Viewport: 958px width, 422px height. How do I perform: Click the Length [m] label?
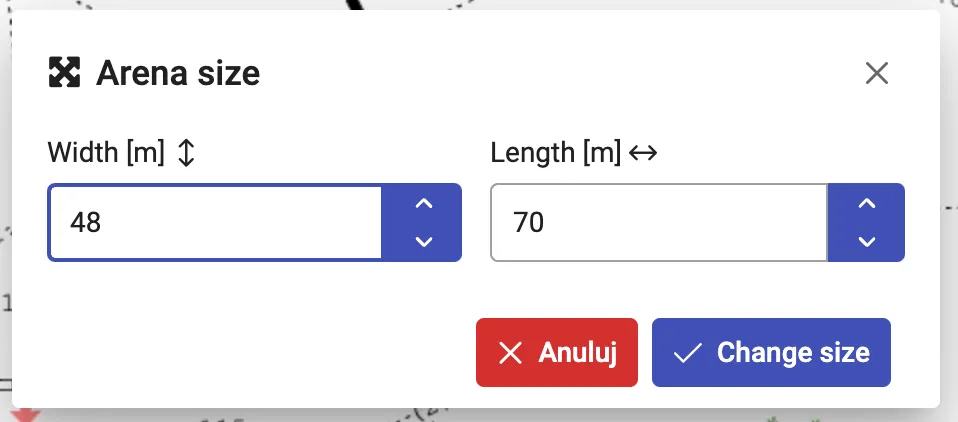[557, 153]
